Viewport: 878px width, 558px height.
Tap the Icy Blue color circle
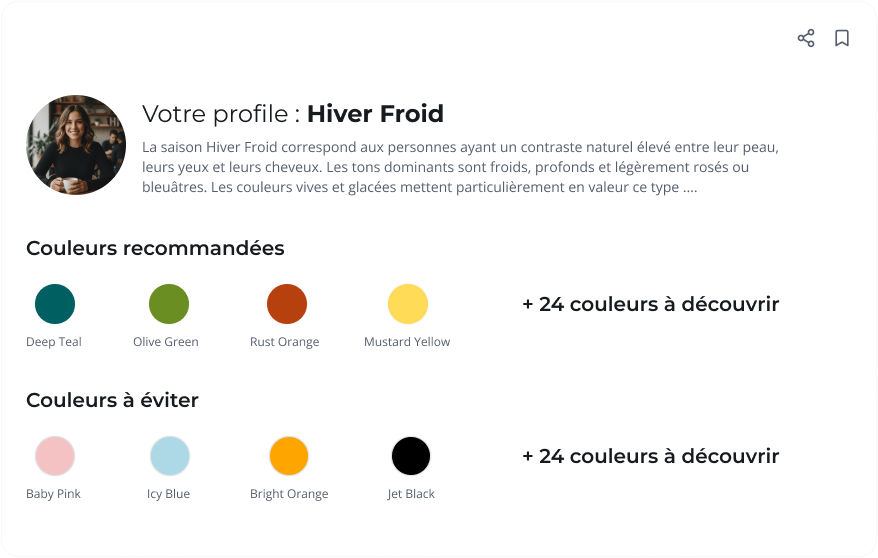pos(170,456)
